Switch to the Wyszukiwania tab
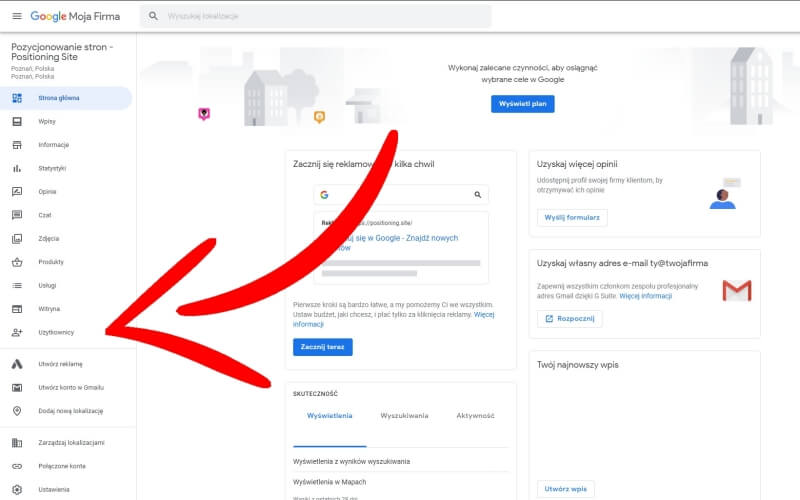Viewport: 800px width, 500px height. point(404,416)
